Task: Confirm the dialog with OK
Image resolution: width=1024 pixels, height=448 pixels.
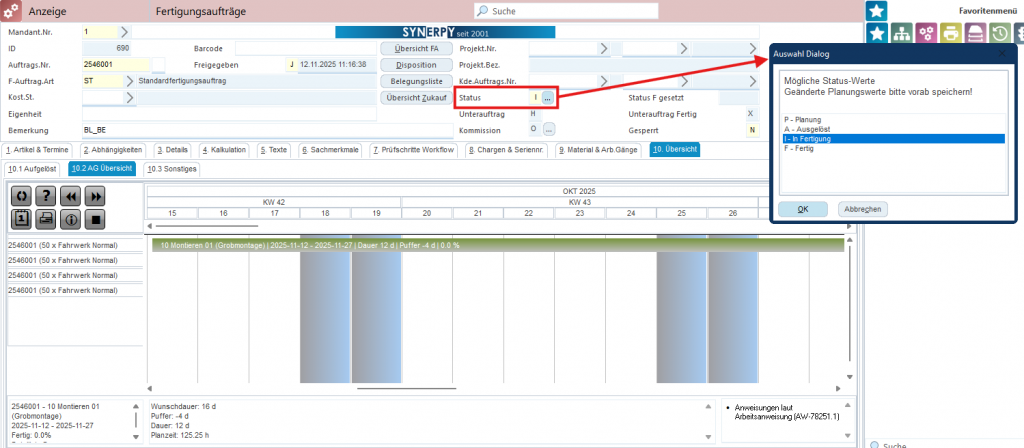Action: tap(802, 209)
